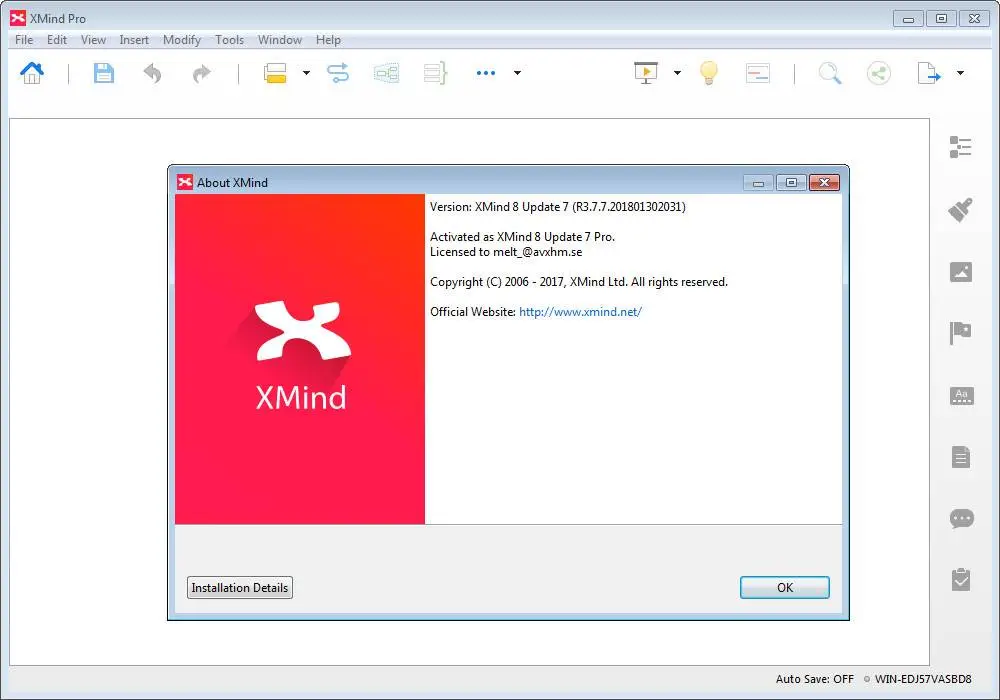1000x700 pixels.
Task: Open the Styles brush panel
Action: click(960, 209)
